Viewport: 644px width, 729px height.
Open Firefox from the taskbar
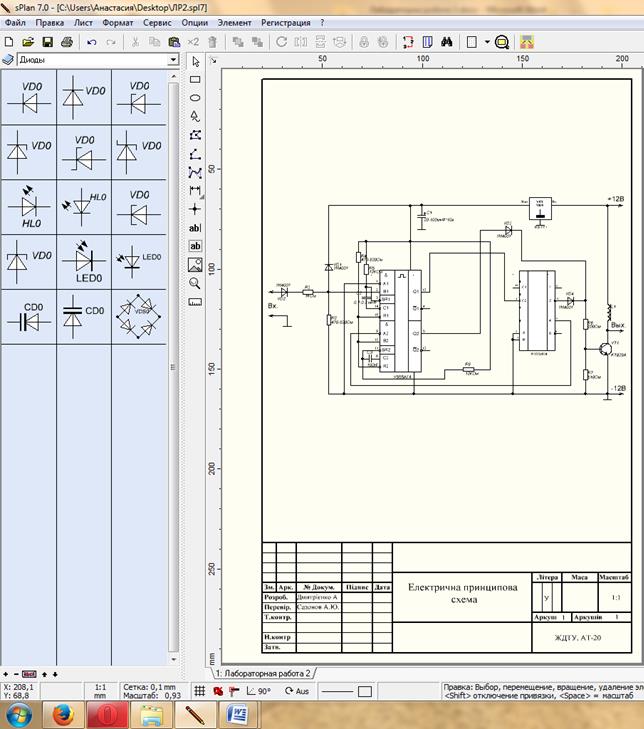point(63,715)
